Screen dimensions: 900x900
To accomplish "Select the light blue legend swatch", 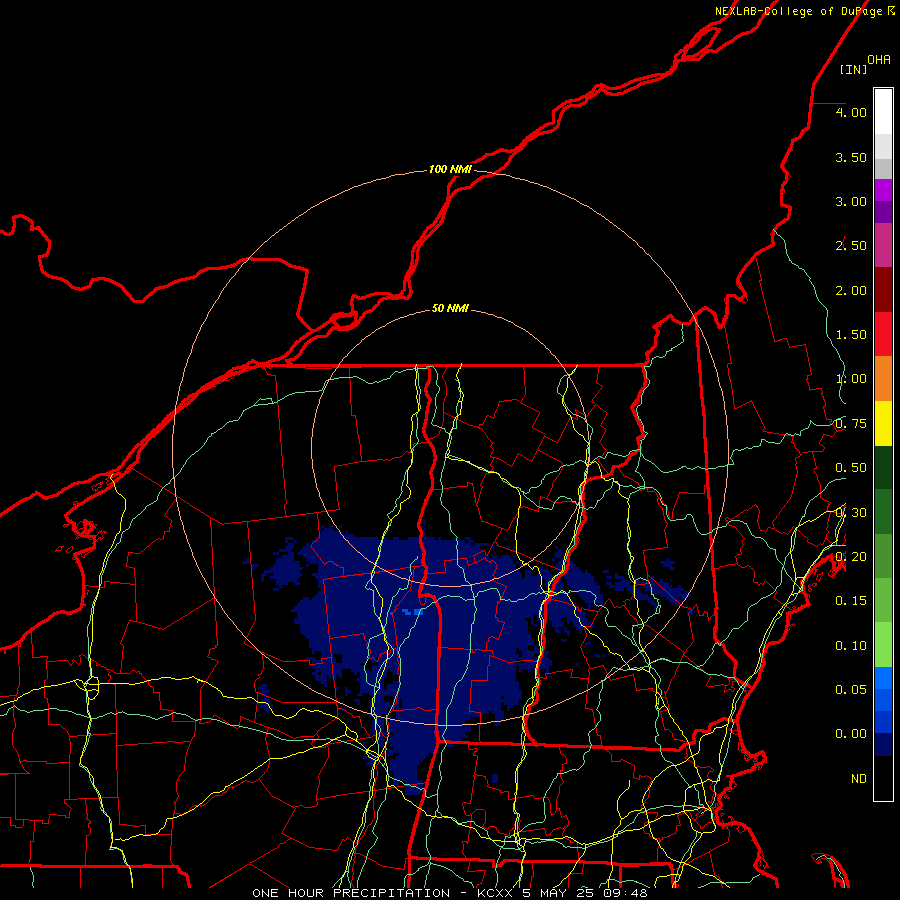I will (x=883, y=678).
